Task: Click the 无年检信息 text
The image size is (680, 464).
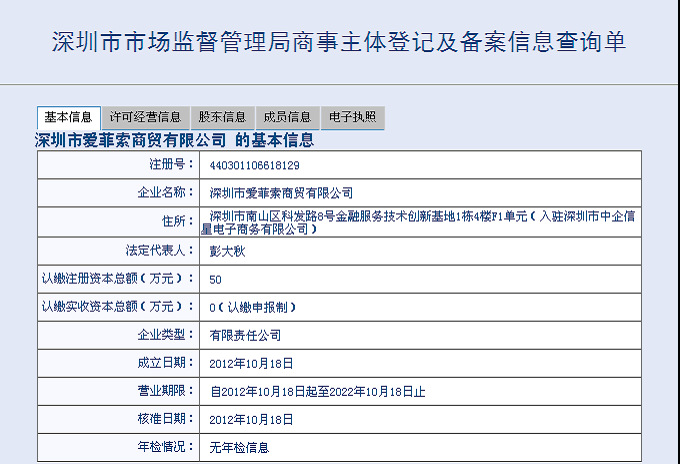Action: point(239,447)
